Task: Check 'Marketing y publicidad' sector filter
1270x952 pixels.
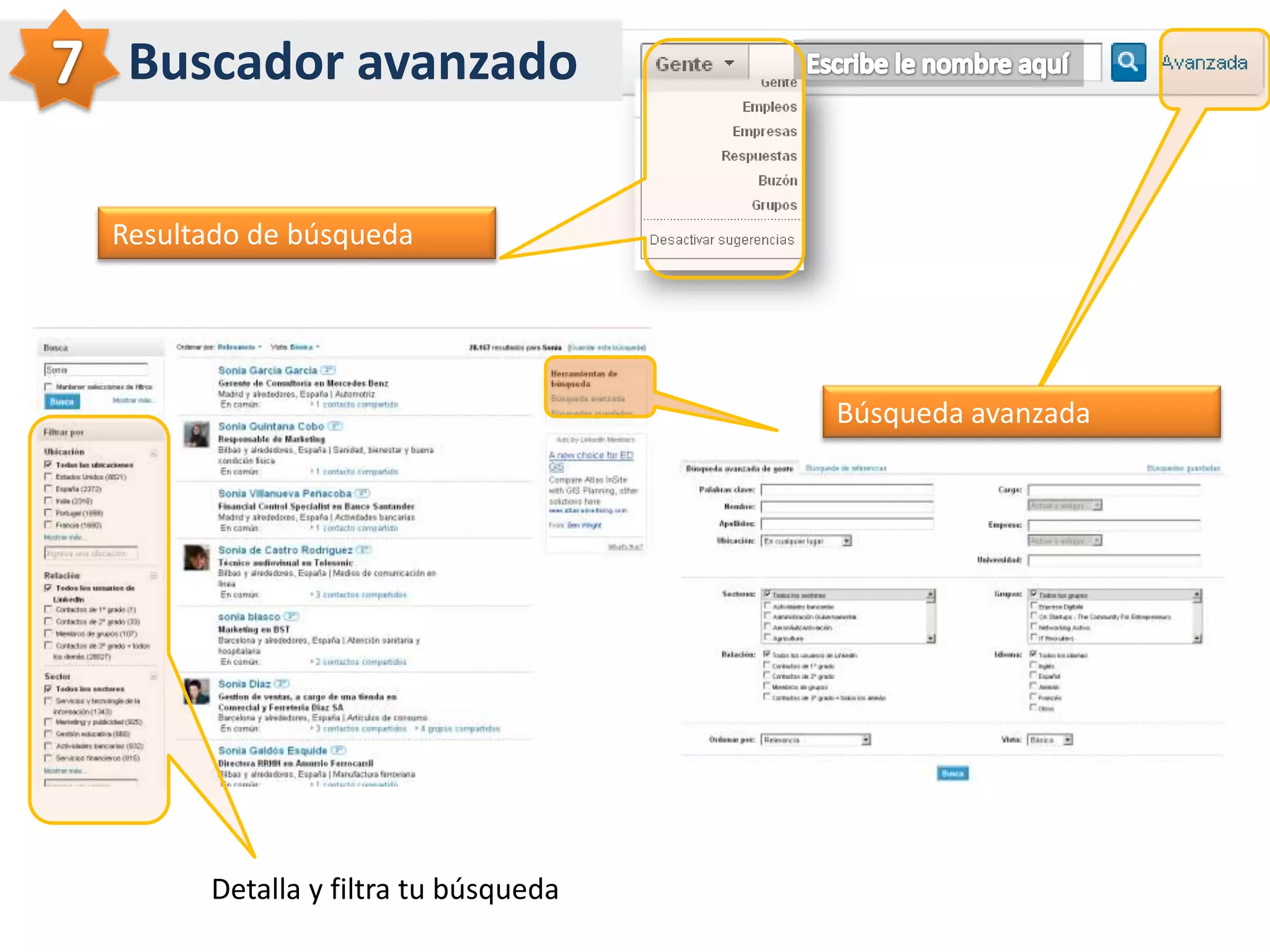Action: coord(48,721)
